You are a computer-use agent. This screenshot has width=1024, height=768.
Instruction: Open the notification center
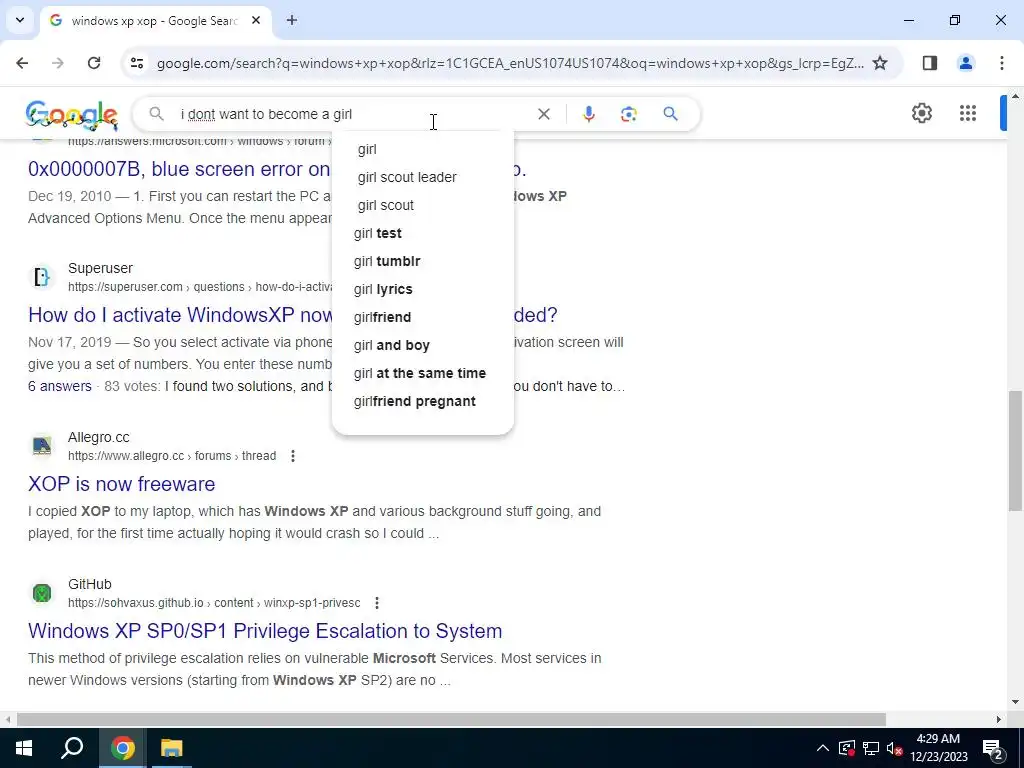(x=993, y=748)
